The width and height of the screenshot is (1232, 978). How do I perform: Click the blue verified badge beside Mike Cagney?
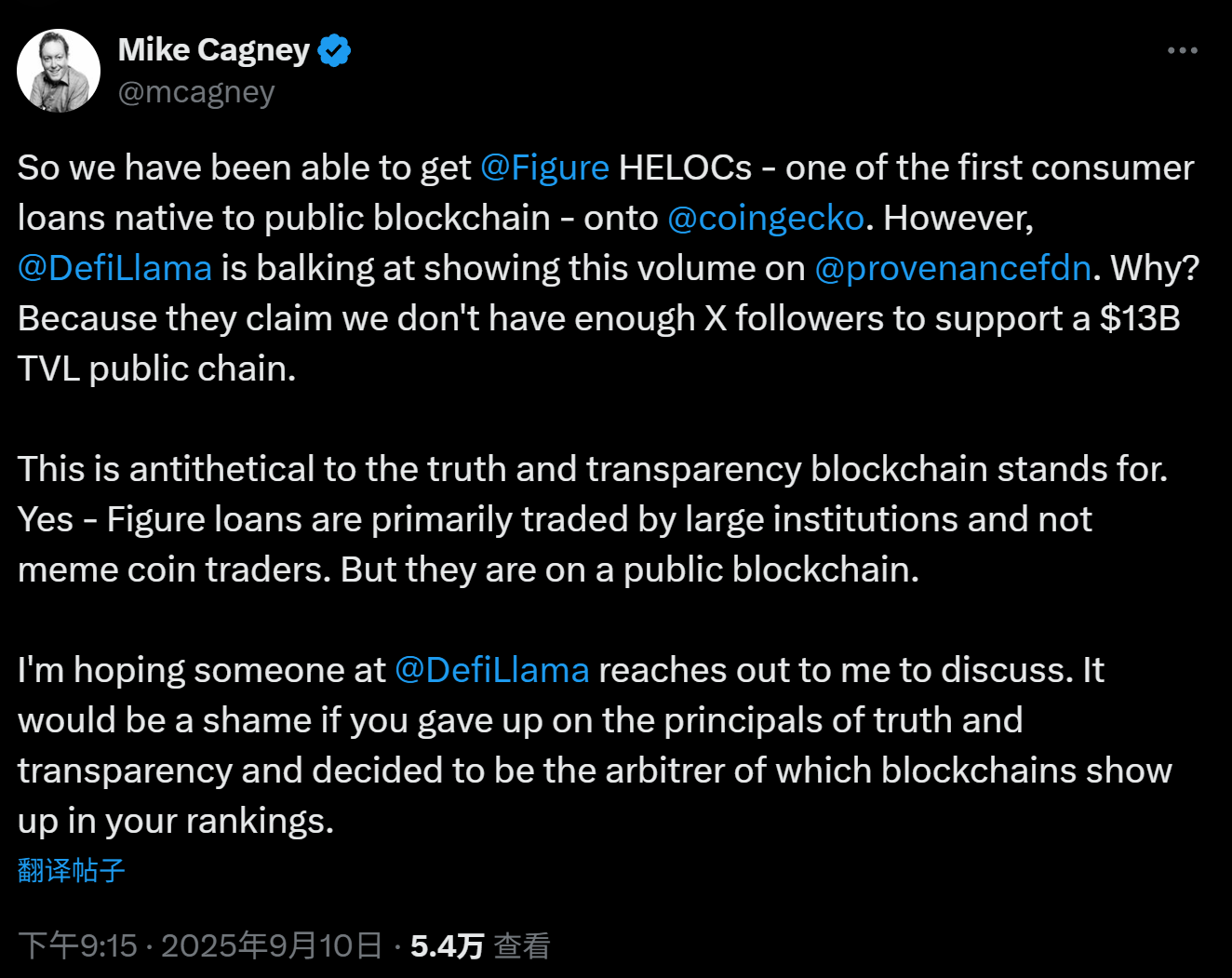[335, 50]
